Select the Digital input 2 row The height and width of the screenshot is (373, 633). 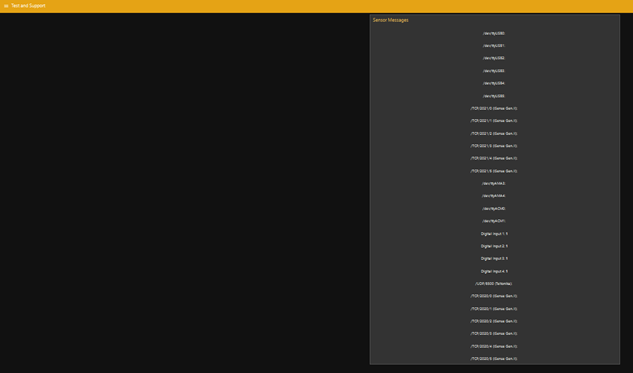(494, 246)
